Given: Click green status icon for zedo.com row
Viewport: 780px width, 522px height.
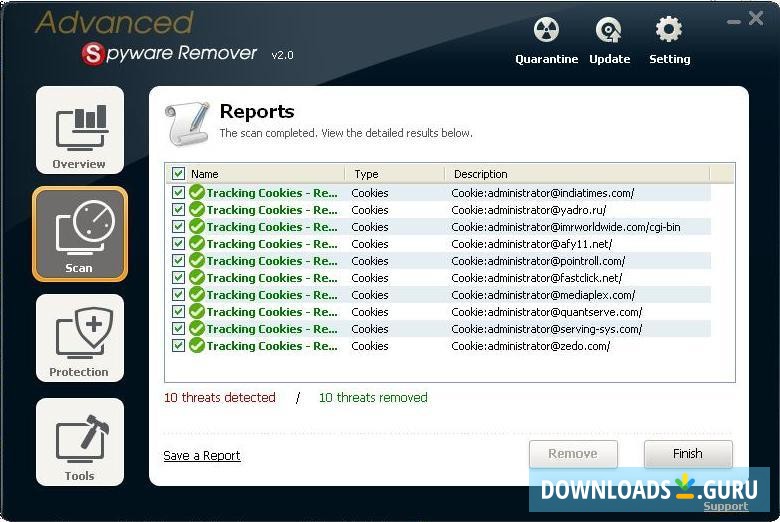Looking at the screenshot, I should [197, 345].
